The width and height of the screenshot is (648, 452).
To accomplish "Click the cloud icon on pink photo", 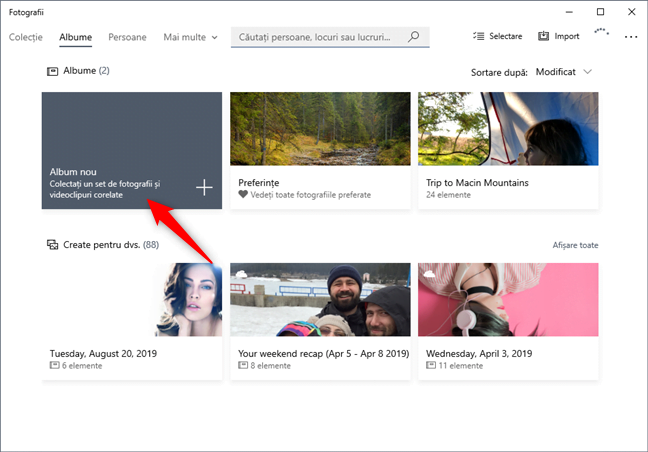I will tap(429, 274).
